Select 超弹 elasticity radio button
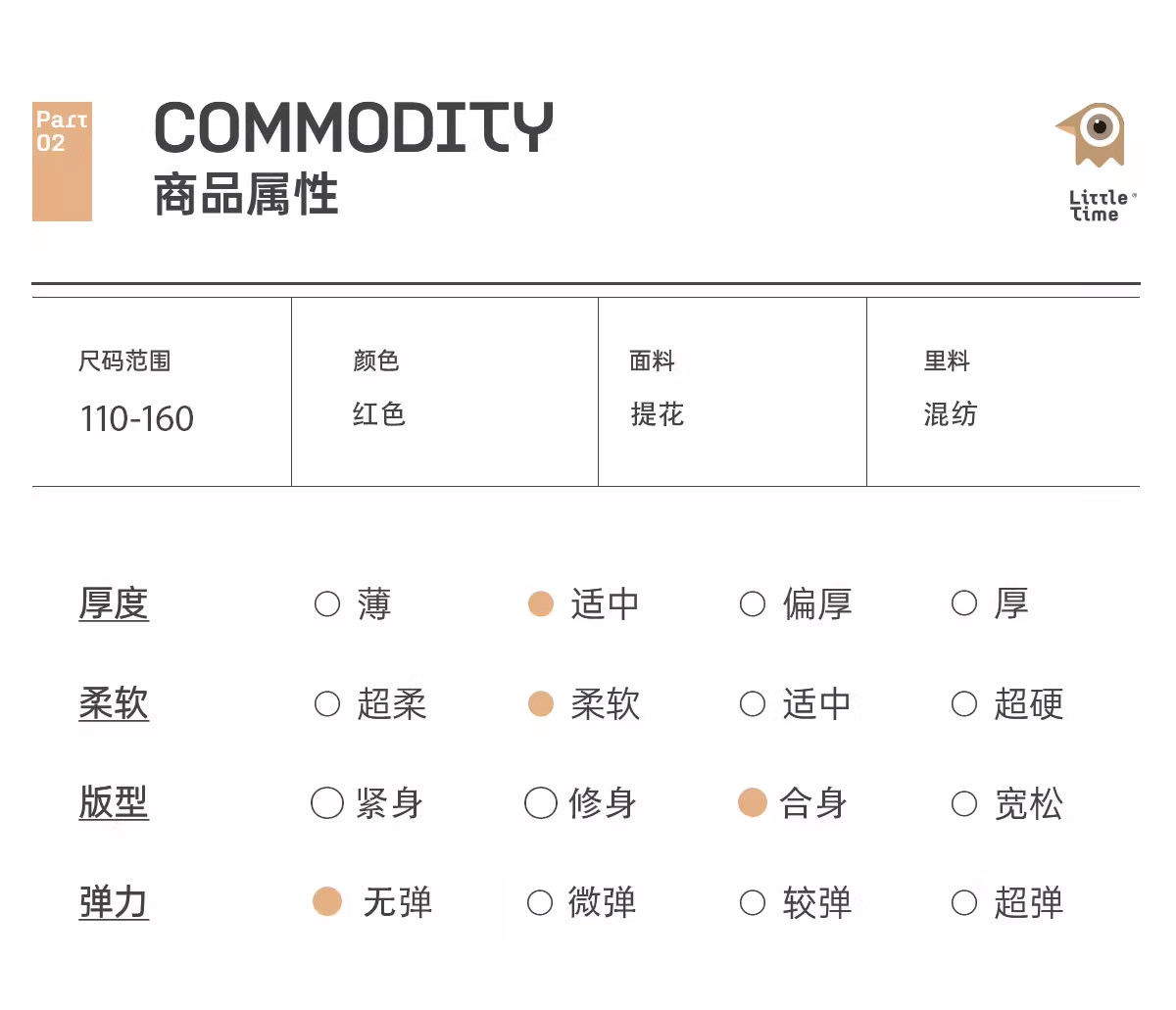 964,902
